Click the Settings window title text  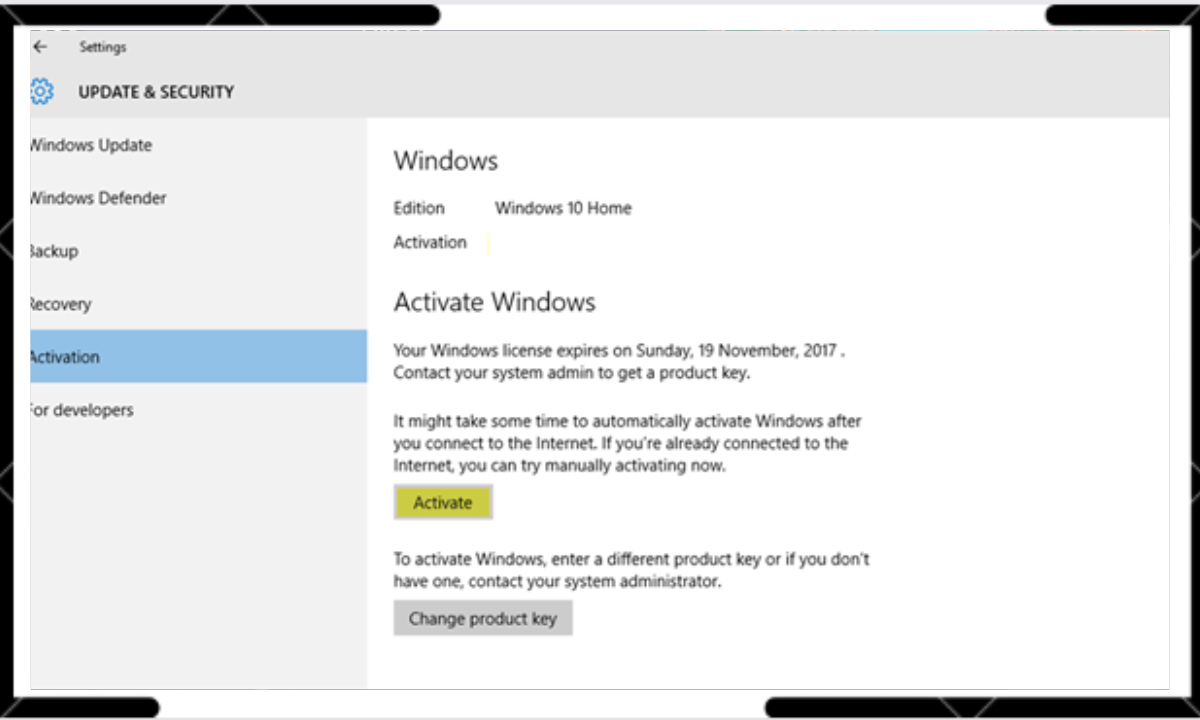click(103, 47)
